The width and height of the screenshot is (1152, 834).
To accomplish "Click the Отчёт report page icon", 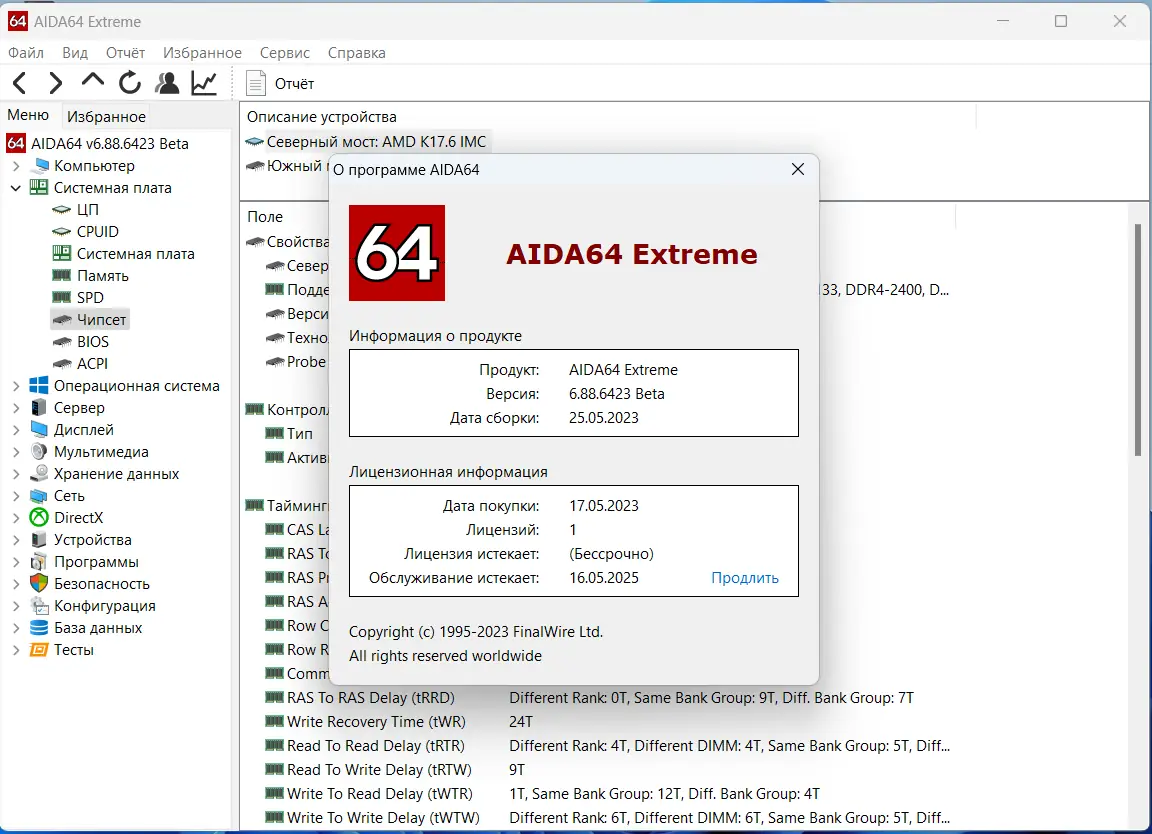I will click(255, 83).
